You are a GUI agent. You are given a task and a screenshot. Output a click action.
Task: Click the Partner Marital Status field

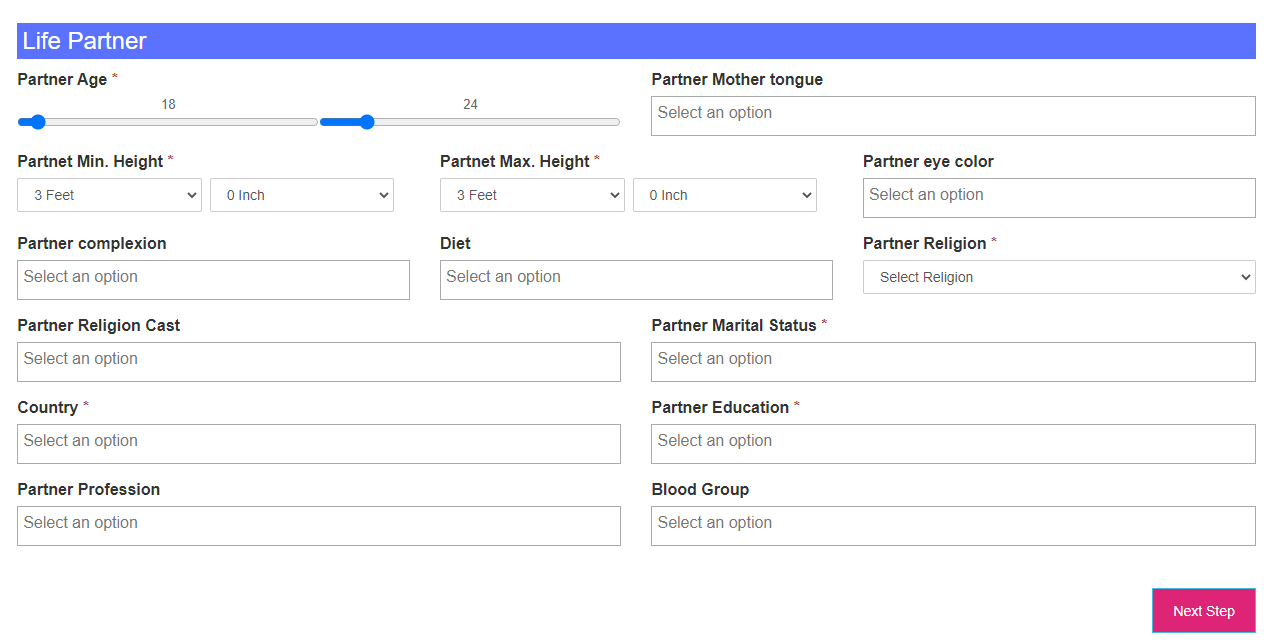pos(952,362)
